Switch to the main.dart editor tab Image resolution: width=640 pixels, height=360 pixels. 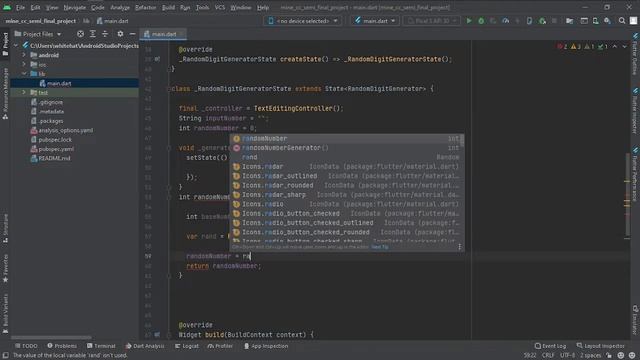[x=164, y=34]
